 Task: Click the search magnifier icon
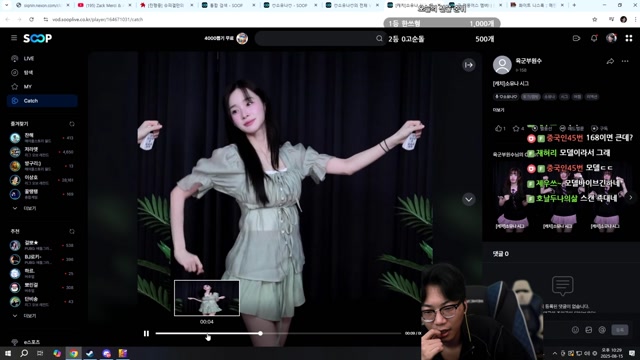379,38
